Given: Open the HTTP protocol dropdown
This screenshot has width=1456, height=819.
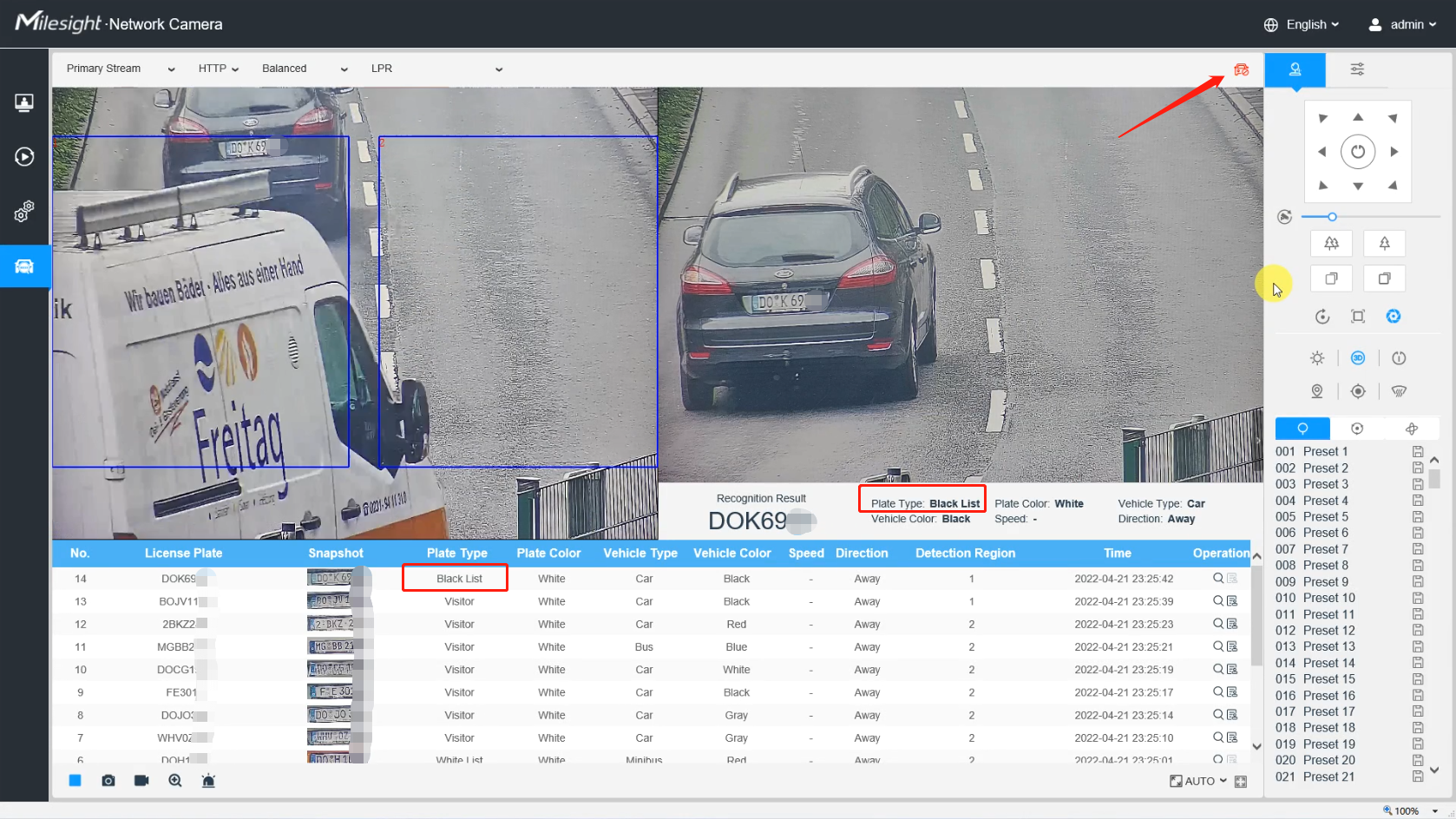Looking at the screenshot, I should 219,69.
